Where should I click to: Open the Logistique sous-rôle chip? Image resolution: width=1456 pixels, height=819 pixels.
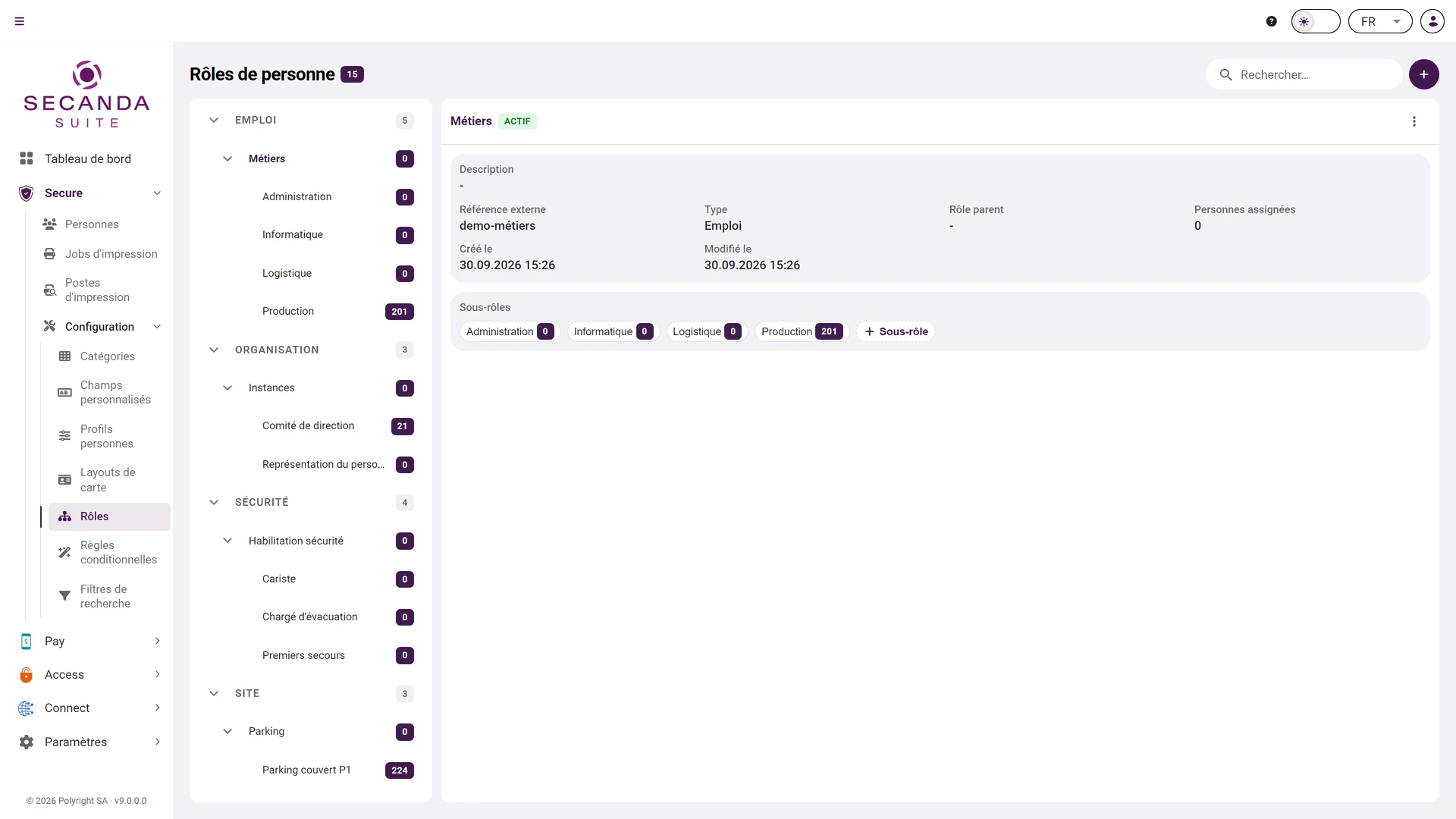pyautogui.click(x=707, y=331)
